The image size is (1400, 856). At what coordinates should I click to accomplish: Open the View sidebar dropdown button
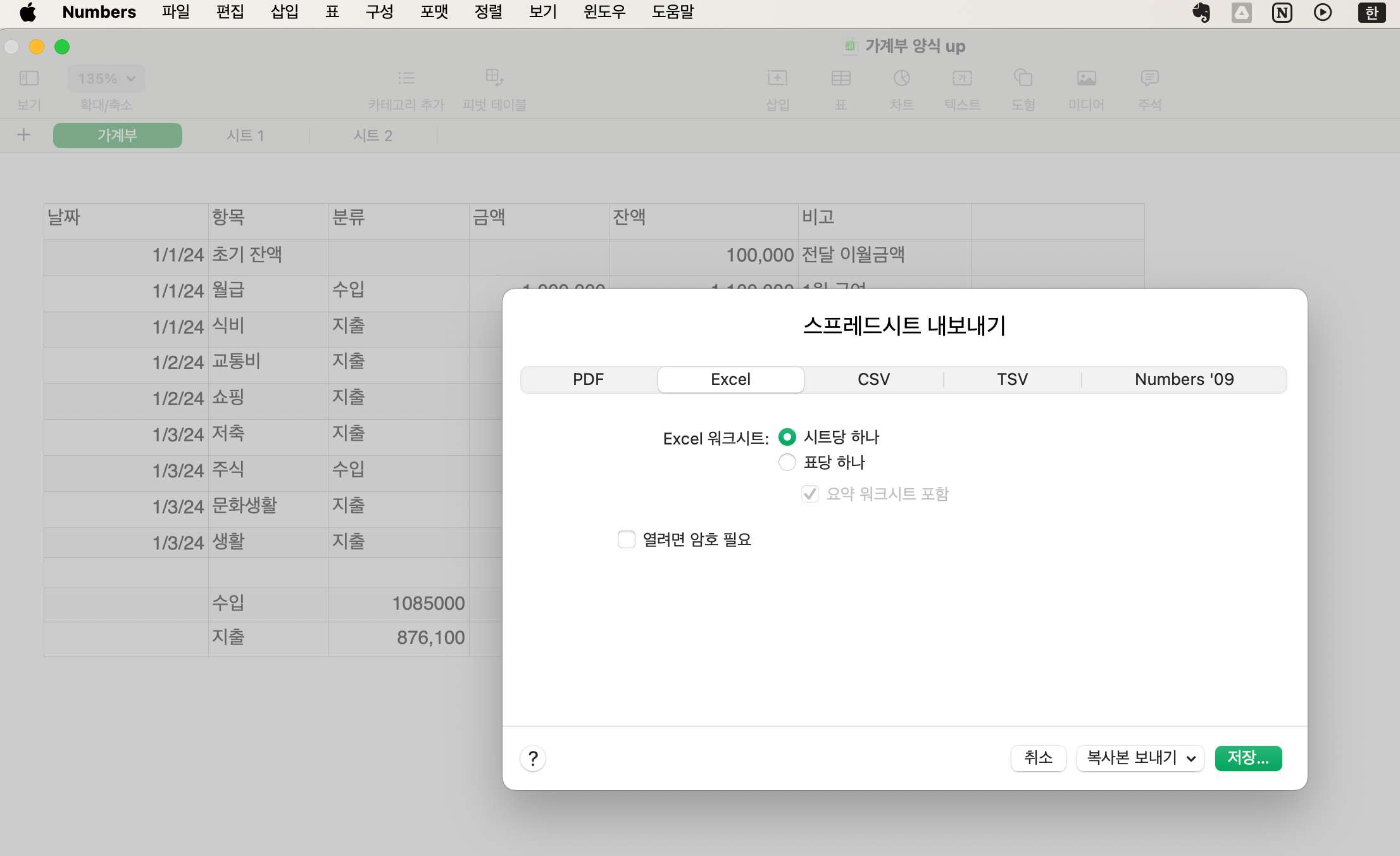click(29, 79)
